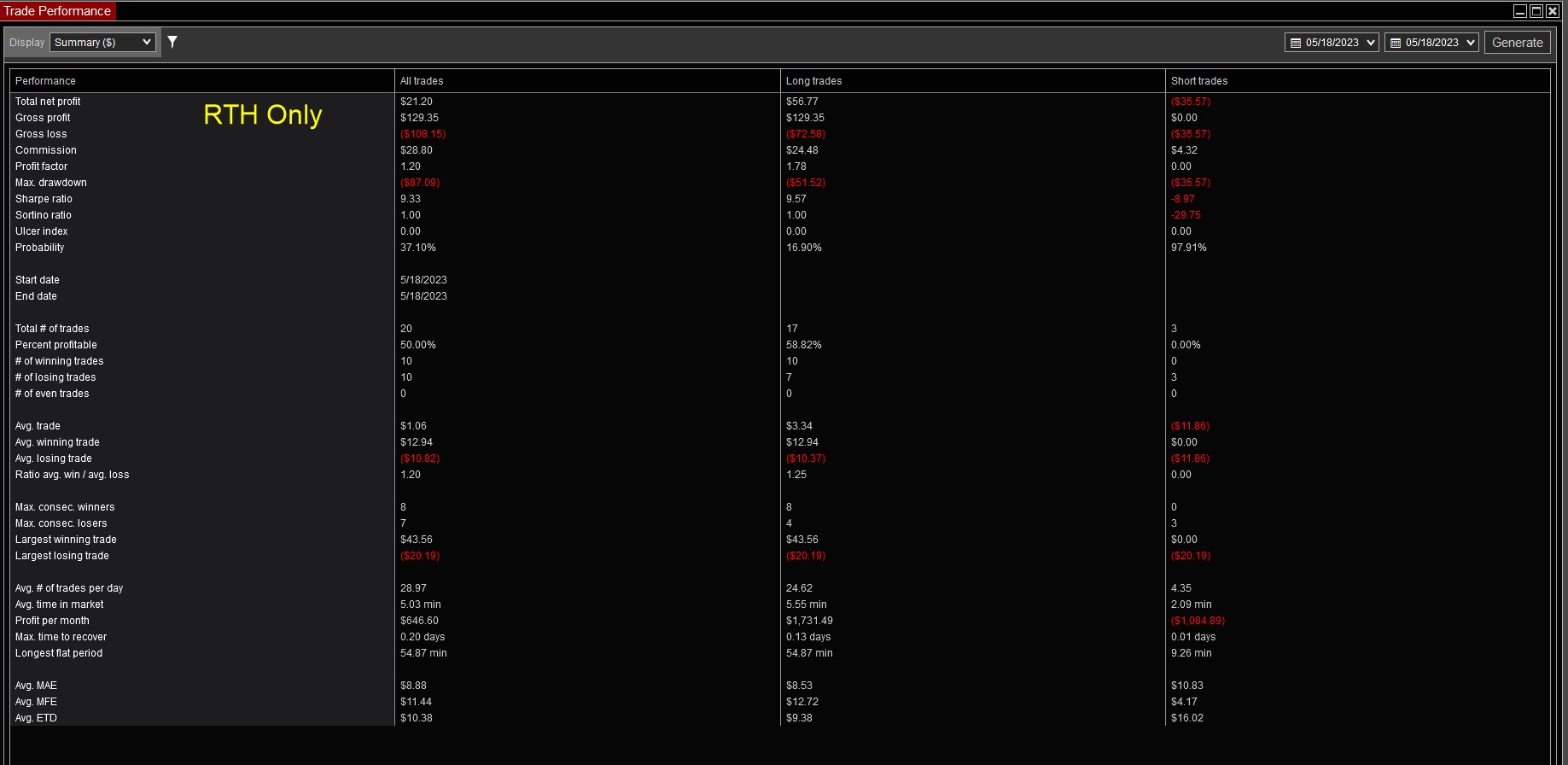Image resolution: width=1568 pixels, height=765 pixels.
Task: Click Short trades profit per month ($1,084.89)
Action: [x=1198, y=621]
